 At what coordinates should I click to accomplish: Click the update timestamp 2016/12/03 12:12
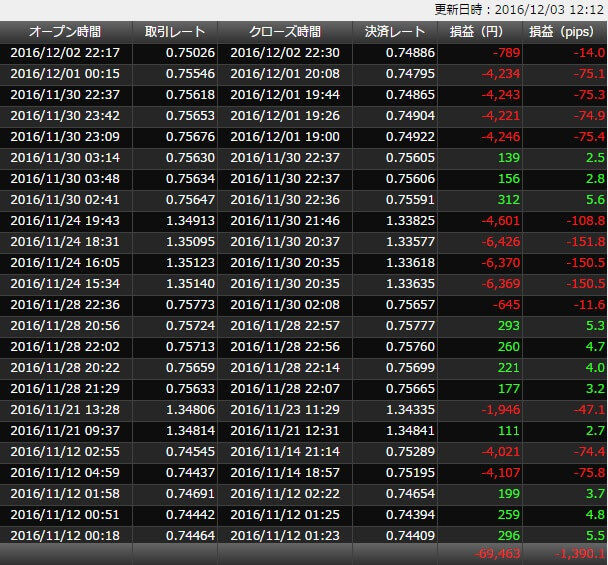tap(549, 9)
